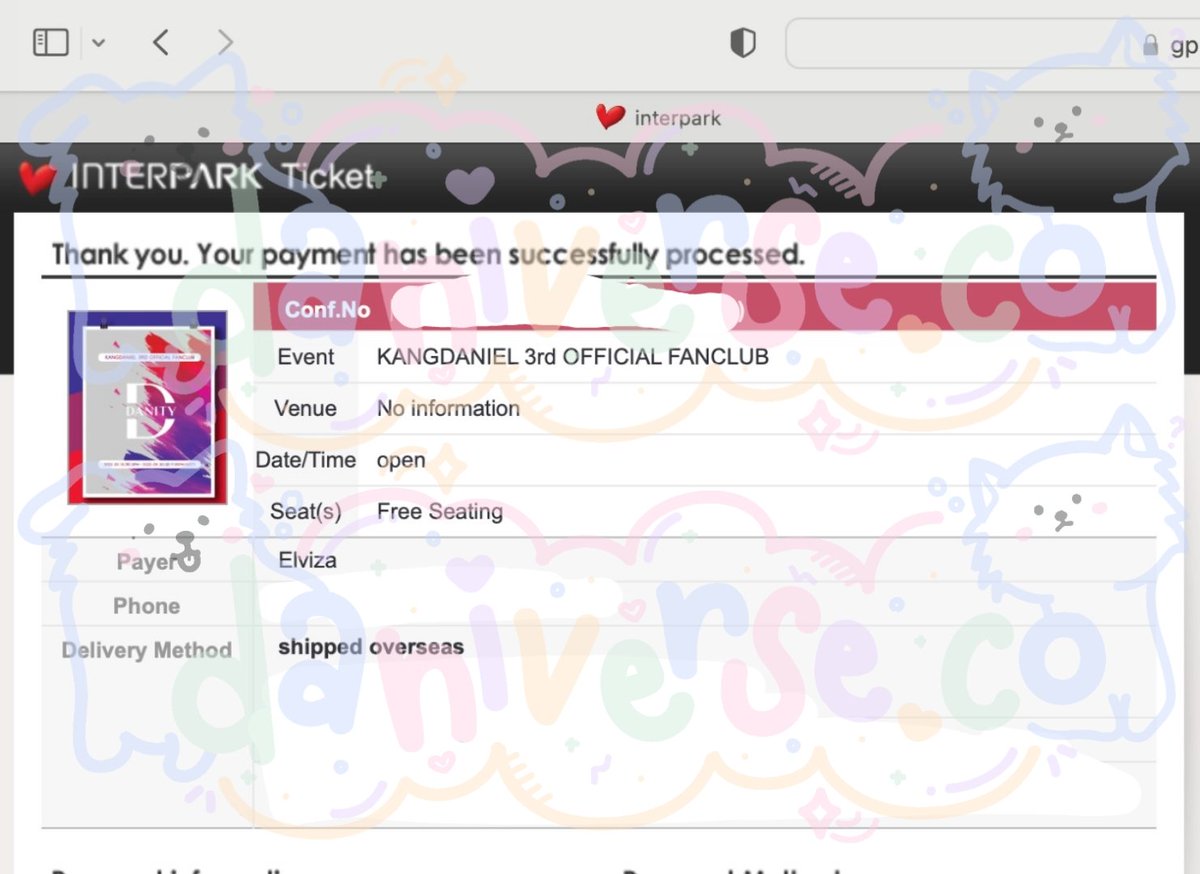Select the Conf.No header label
1200x874 pixels.
pyautogui.click(x=327, y=309)
